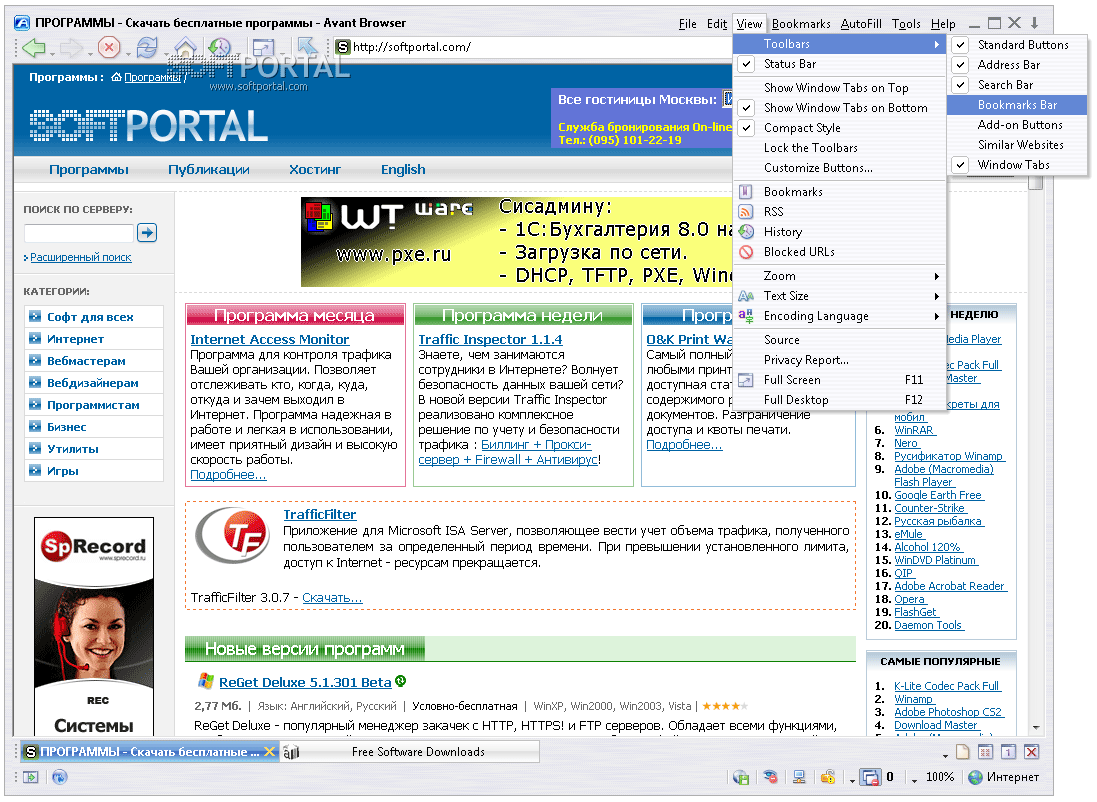Click the Bookmarks icon in View menu
Screen dimensions: 1097x802
point(746,191)
